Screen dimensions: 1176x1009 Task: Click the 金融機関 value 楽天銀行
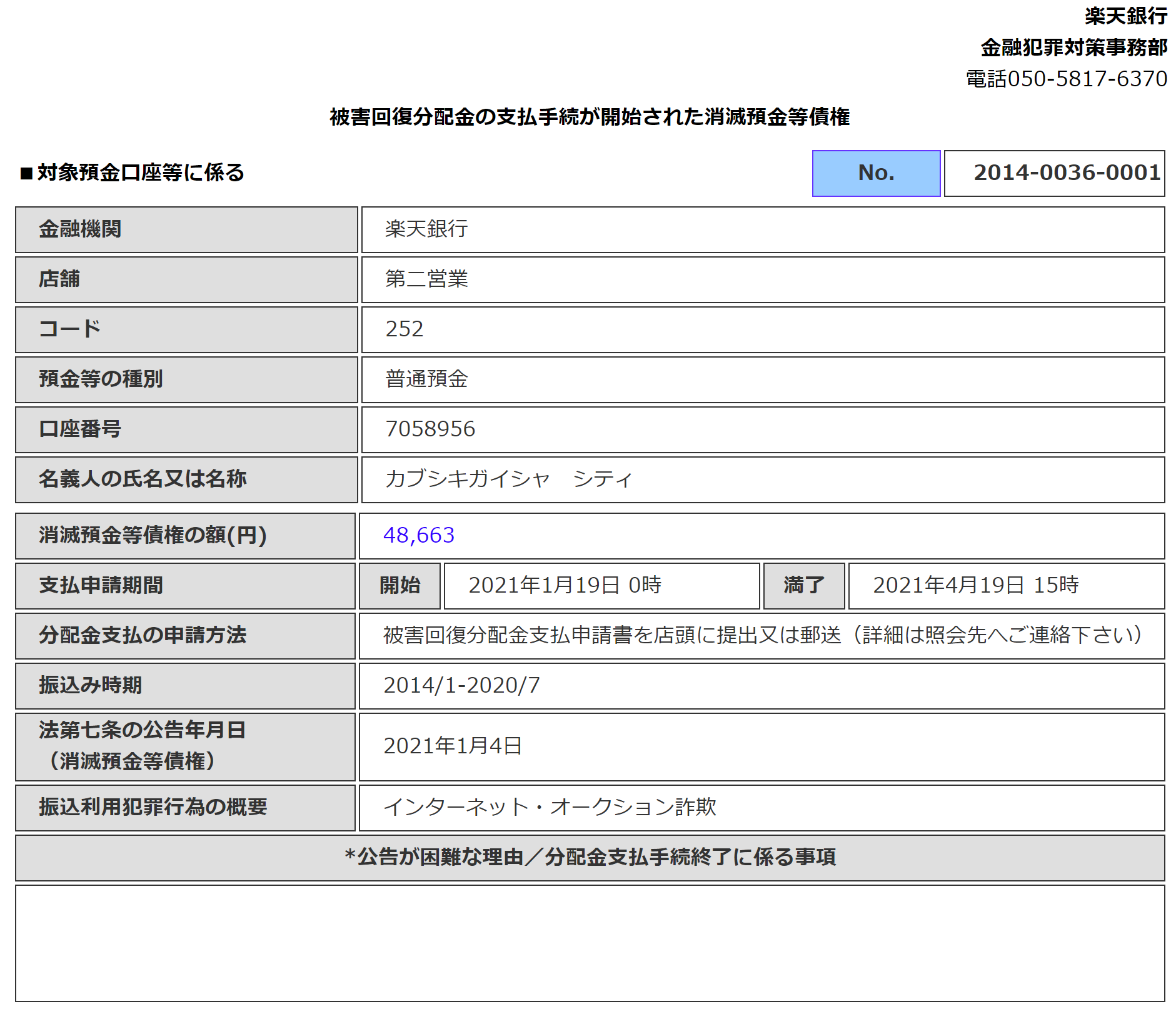click(x=426, y=229)
